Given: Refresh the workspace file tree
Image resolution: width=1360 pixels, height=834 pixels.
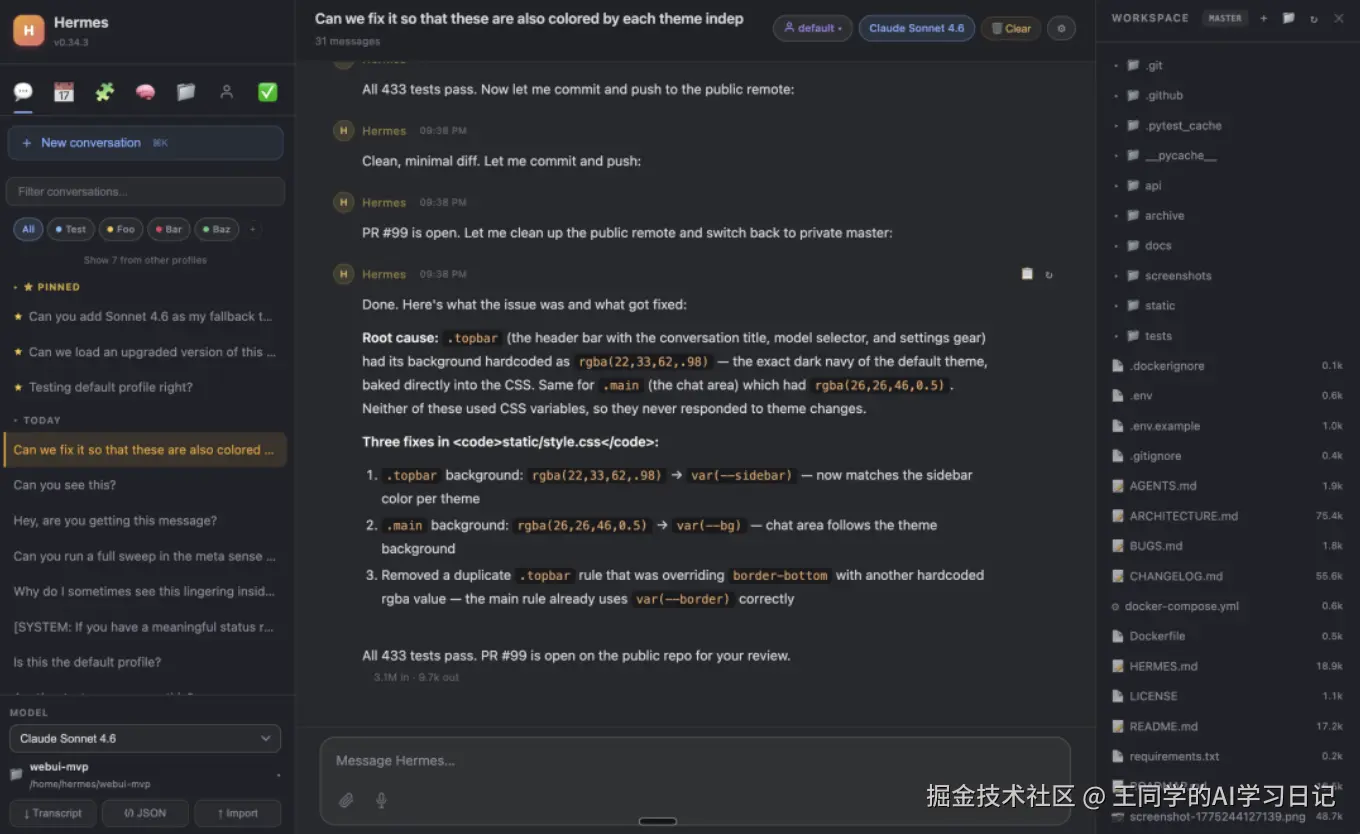Looking at the screenshot, I should pyautogui.click(x=1313, y=18).
